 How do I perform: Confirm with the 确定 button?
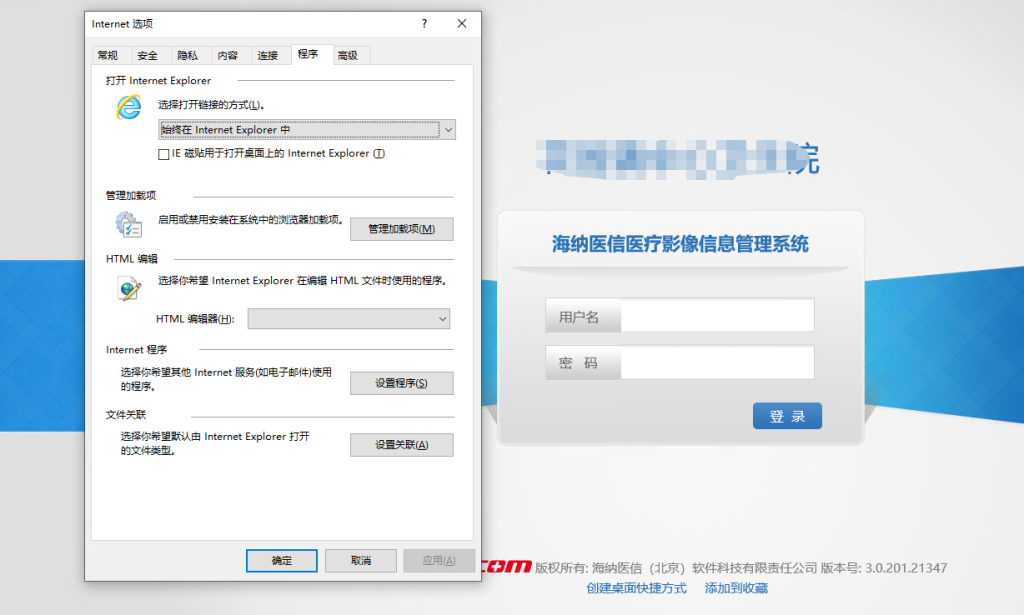tap(281, 561)
